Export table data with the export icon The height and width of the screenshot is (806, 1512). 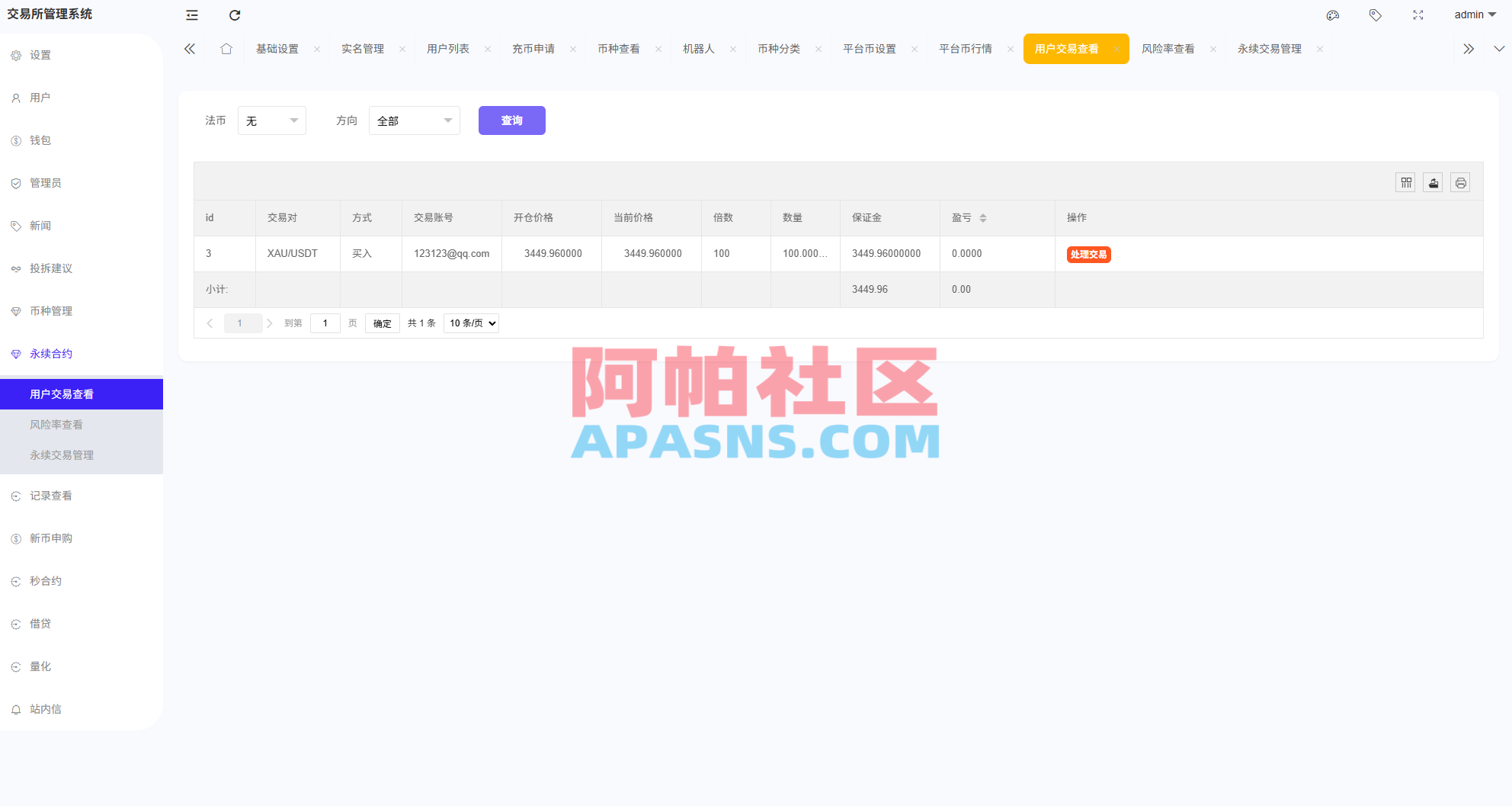click(x=1433, y=182)
